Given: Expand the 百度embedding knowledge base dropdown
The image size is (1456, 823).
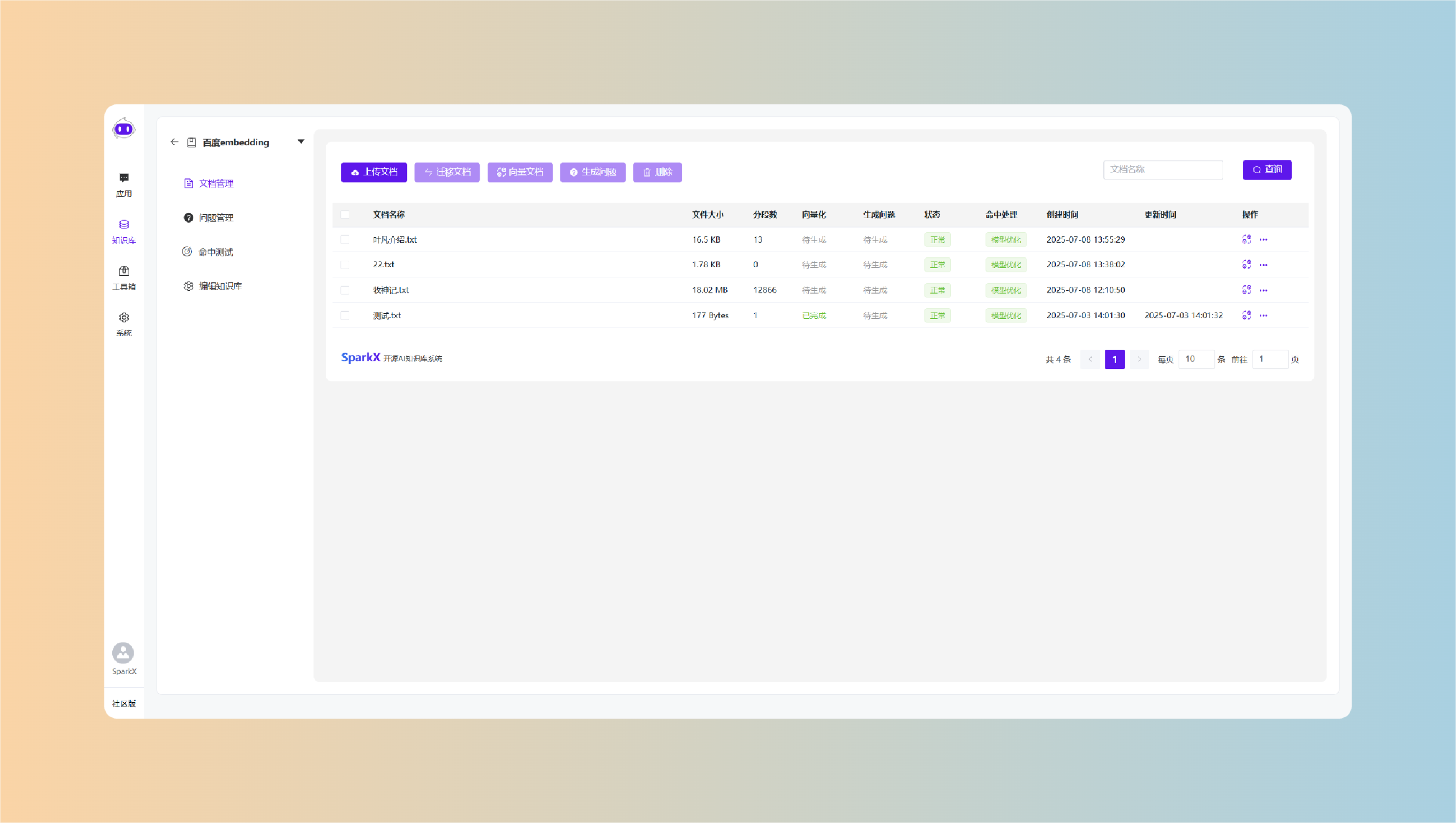Looking at the screenshot, I should [x=301, y=142].
